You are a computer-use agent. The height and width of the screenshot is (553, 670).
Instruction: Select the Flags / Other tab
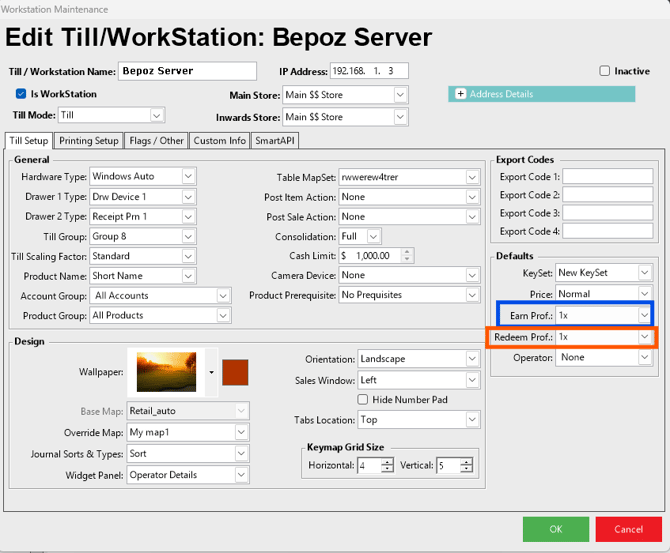[x=157, y=141]
